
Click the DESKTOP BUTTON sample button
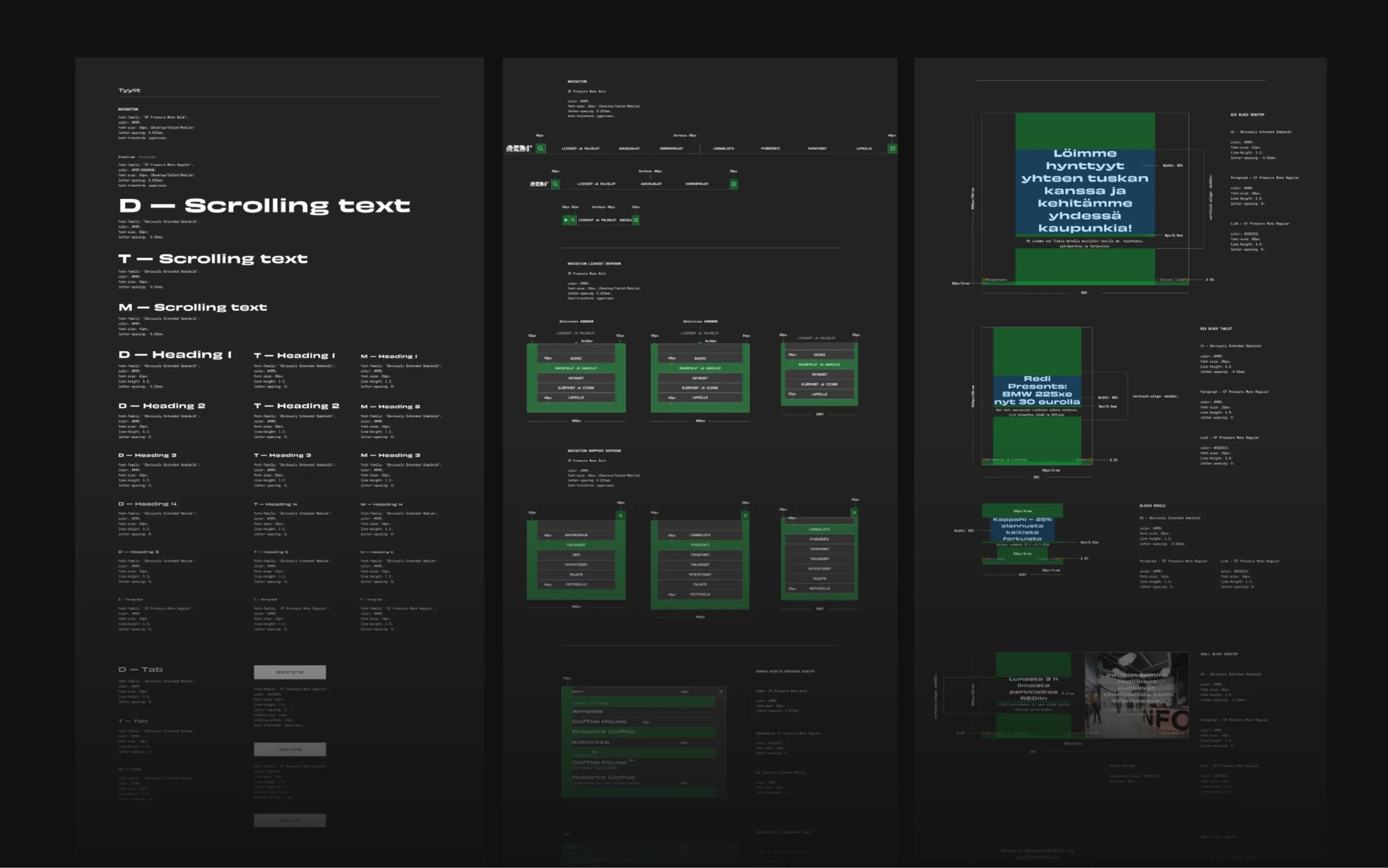click(290, 672)
